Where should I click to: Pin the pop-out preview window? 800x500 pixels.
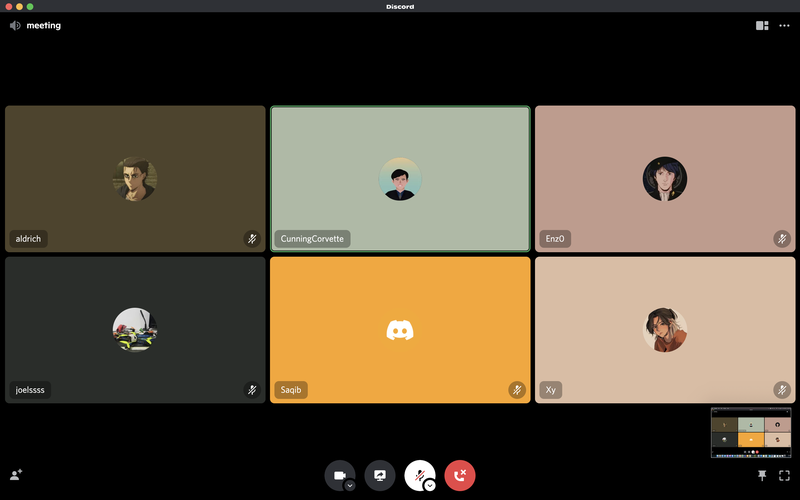pyautogui.click(x=763, y=476)
